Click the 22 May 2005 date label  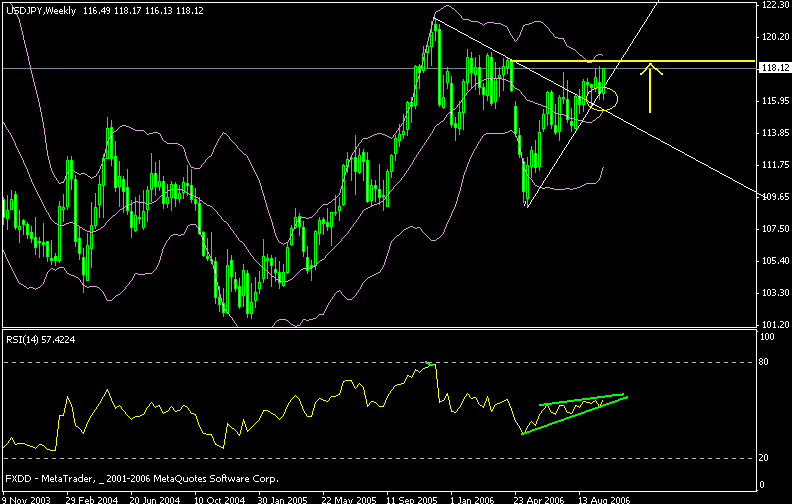pos(348,499)
